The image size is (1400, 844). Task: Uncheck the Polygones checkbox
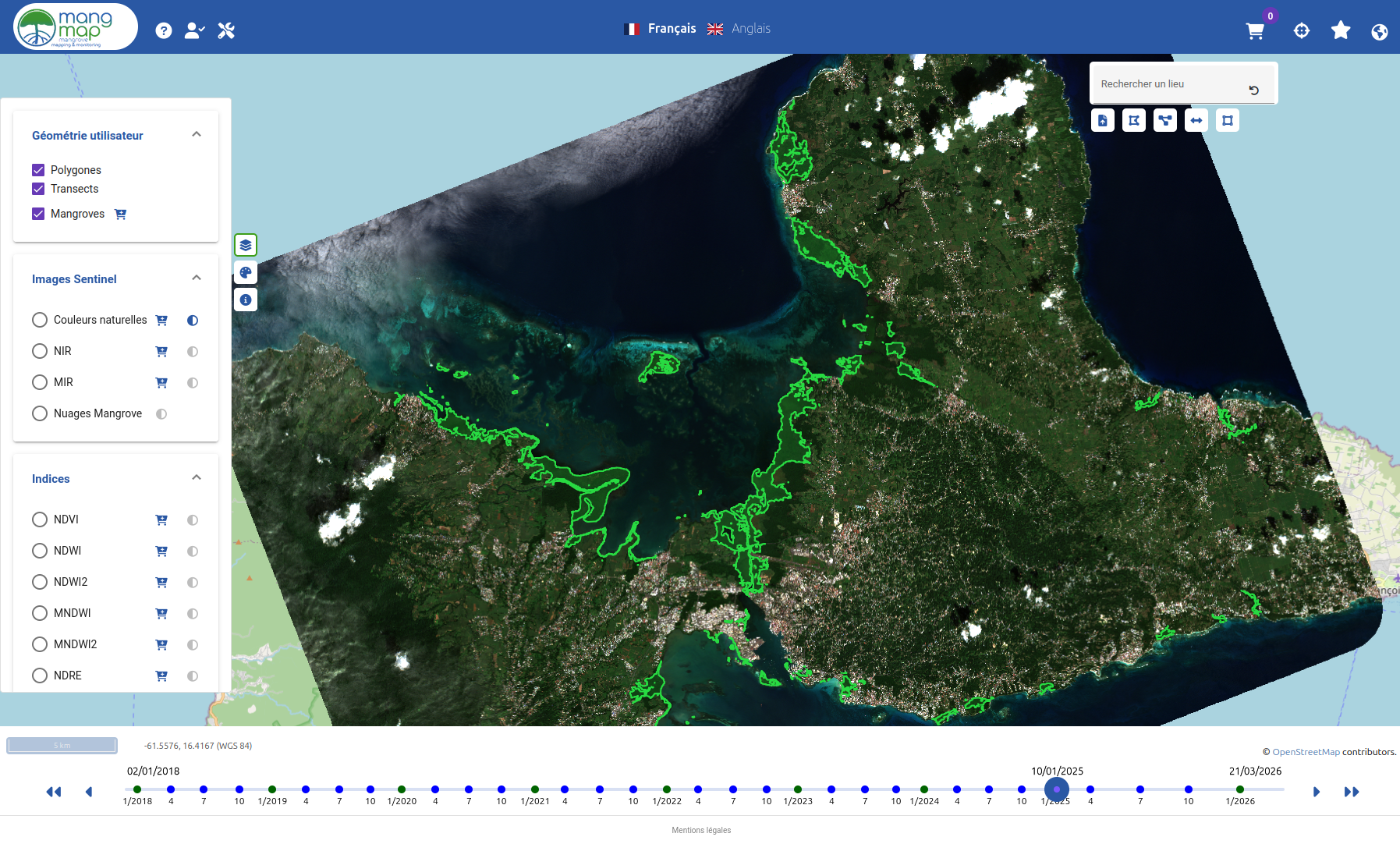tap(38, 170)
